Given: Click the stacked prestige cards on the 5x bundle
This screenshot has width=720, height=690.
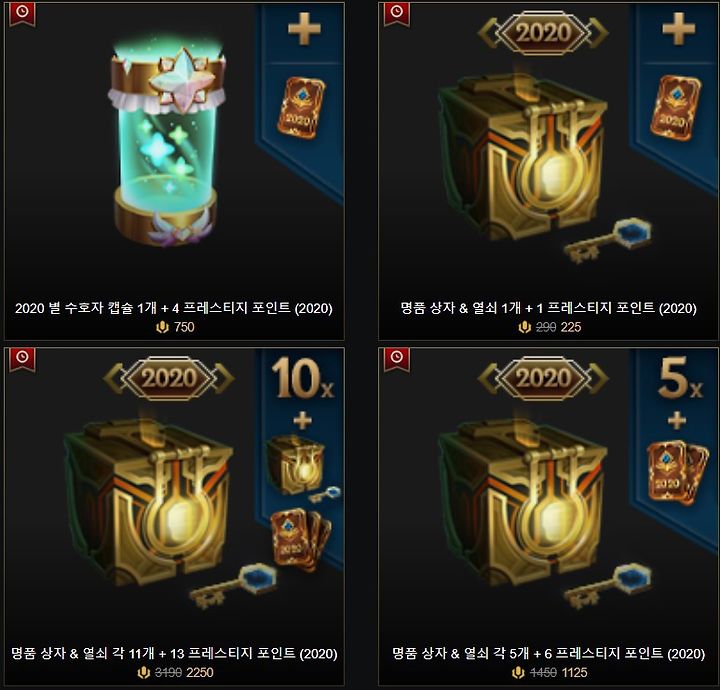Looking at the screenshot, I should 677,472.
